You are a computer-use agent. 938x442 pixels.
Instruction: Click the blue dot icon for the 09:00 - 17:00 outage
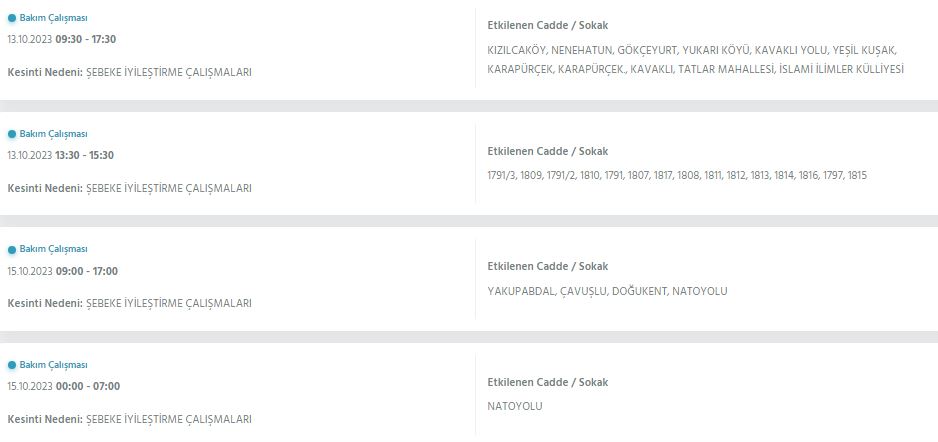click(12, 249)
